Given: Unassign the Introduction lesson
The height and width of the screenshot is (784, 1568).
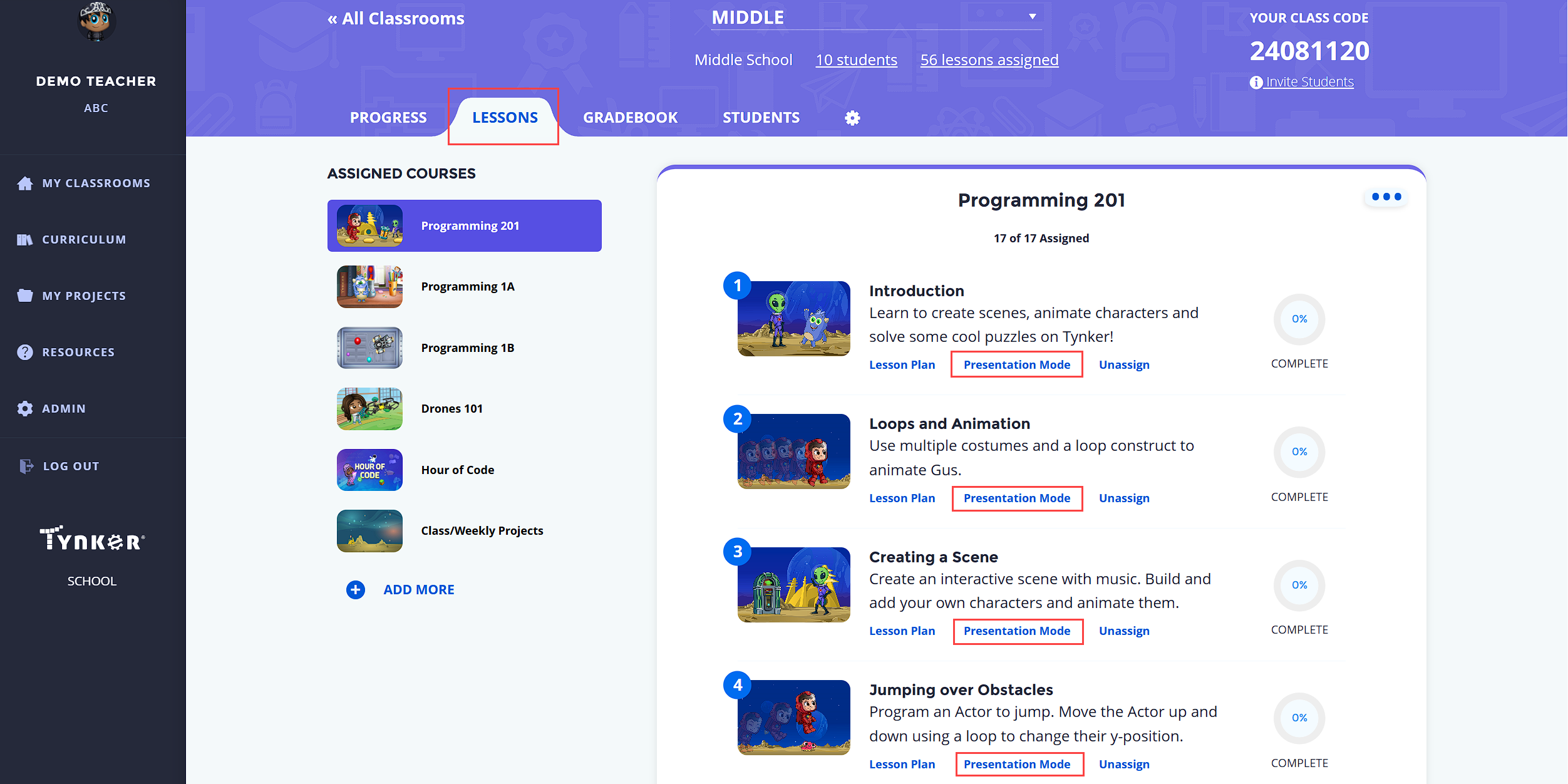Looking at the screenshot, I should [1124, 364].
